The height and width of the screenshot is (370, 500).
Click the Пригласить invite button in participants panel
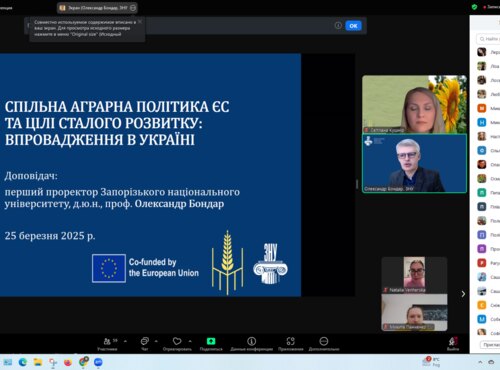click(x=490, y=345)
